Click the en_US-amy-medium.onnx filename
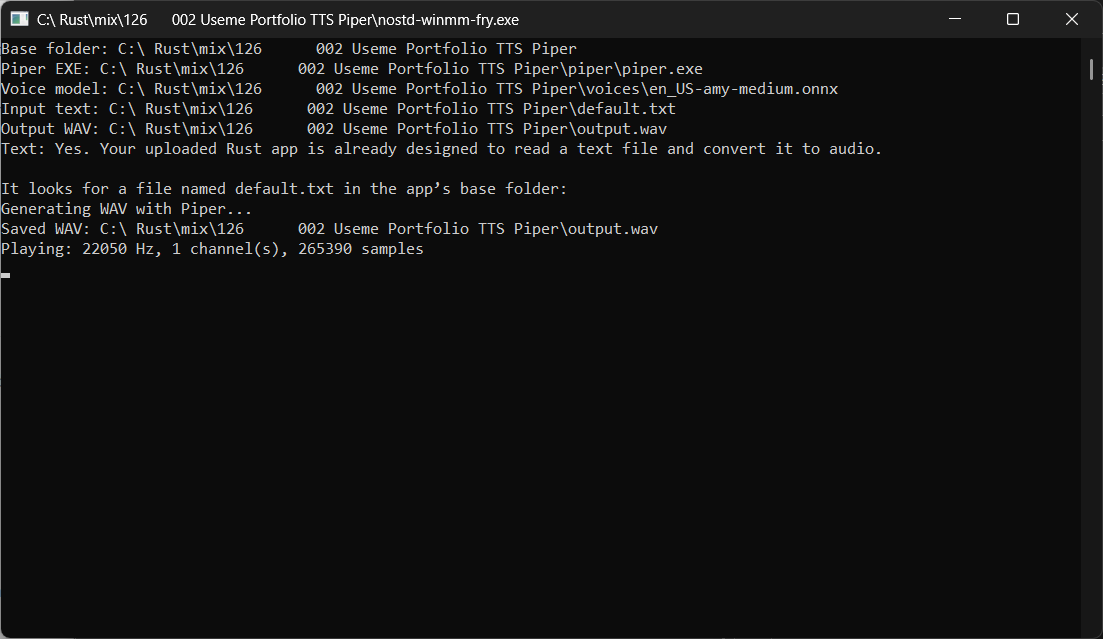The width and height of the screenshot is (1103, 639). [x=744, y=89]
